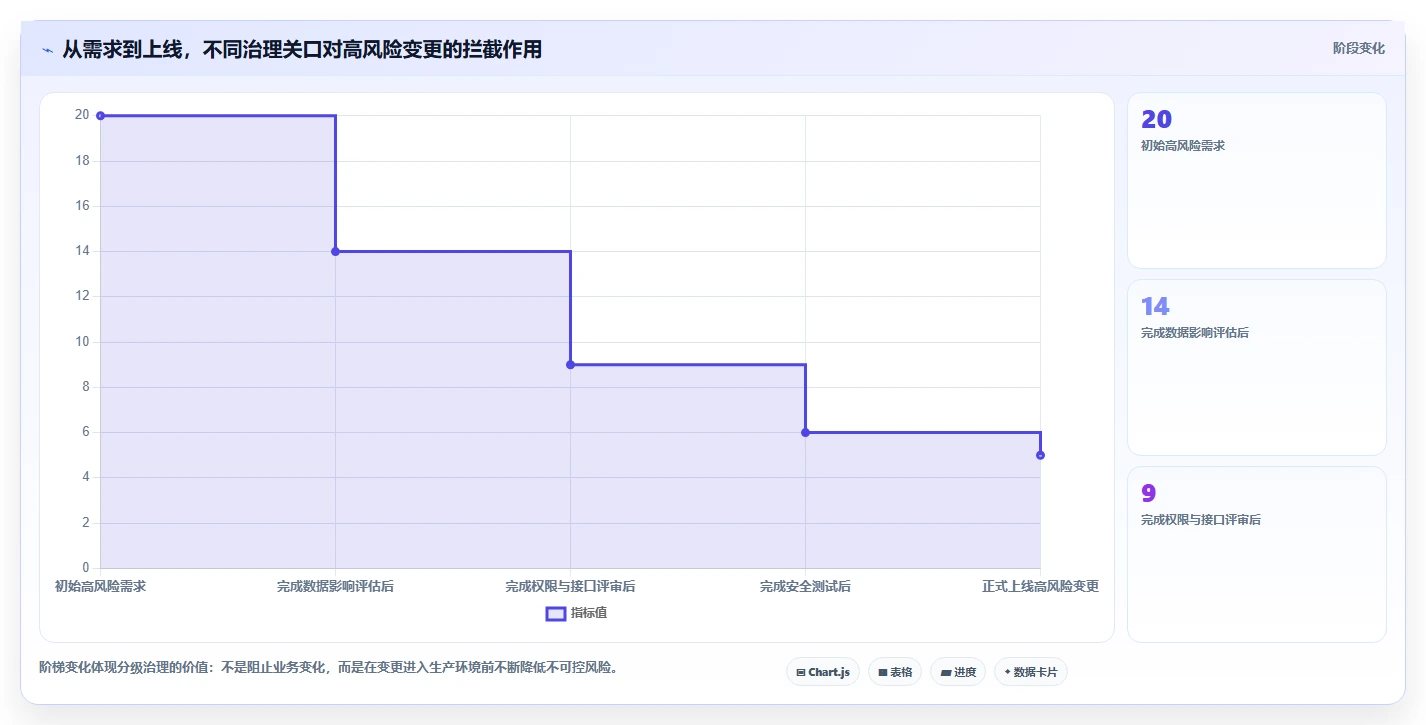Click the data point at 初始高风险需求 (20)

[x=100, y=116]
